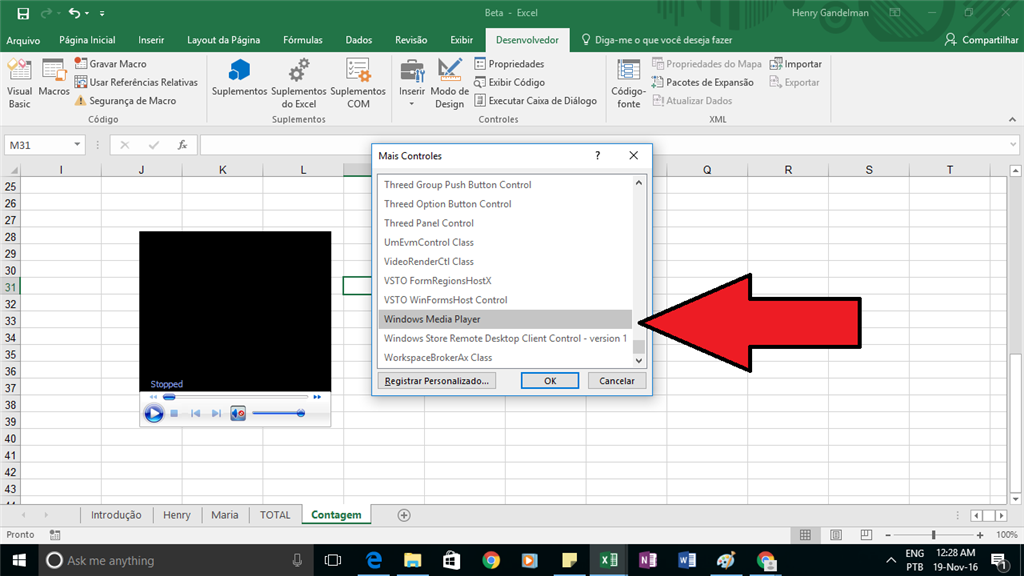Collapse the ribbon with the chevron
Image resolution: width=1024 pixels, height=576 pixels.
tap(1012, 120)
